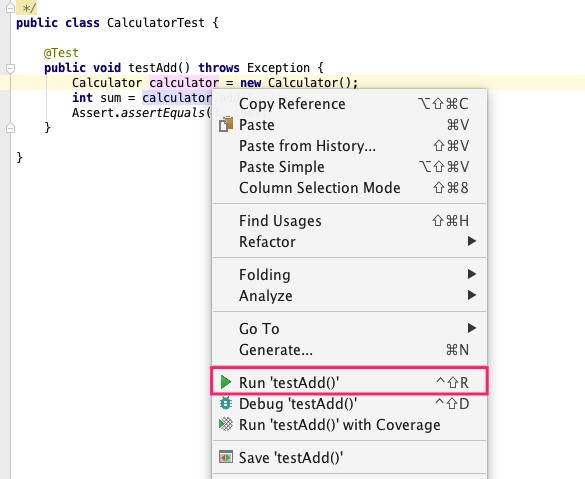Click the fold end marker at method closing brace
This screenshot has height=479, width=585.
(11, 128)
